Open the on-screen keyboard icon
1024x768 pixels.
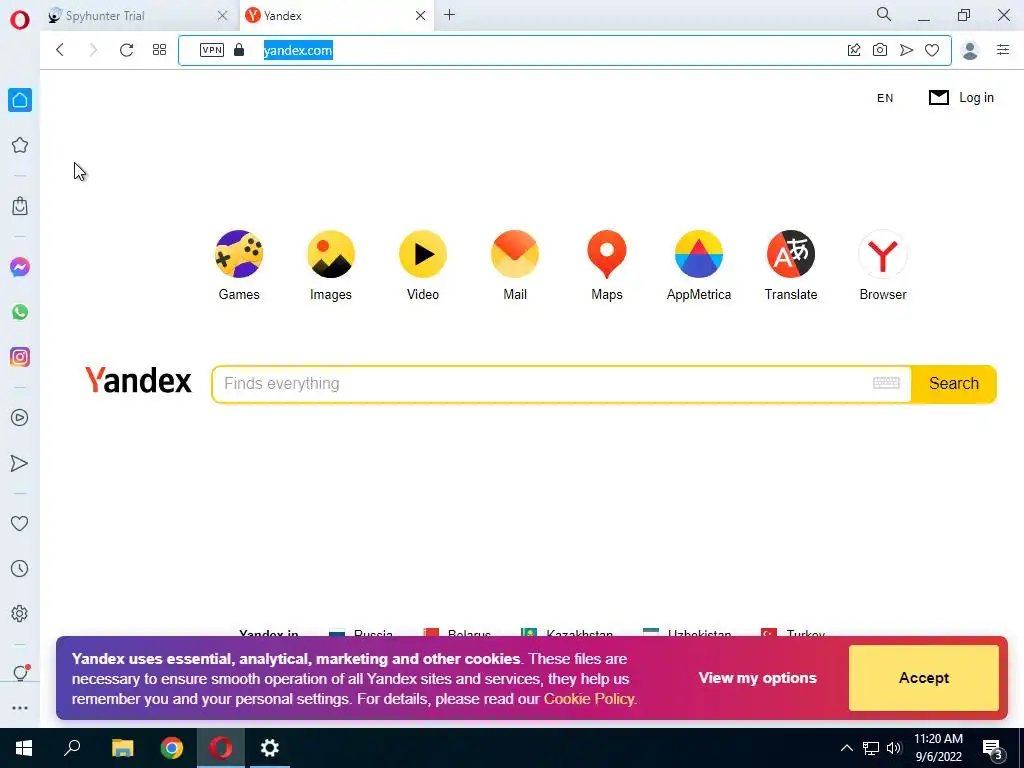tap(886, 383)
